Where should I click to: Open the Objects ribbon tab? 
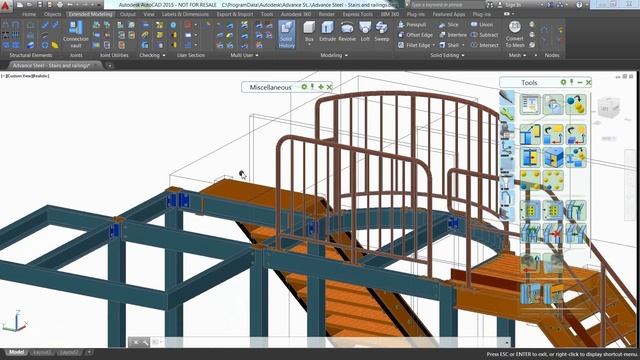coord(52,14)
